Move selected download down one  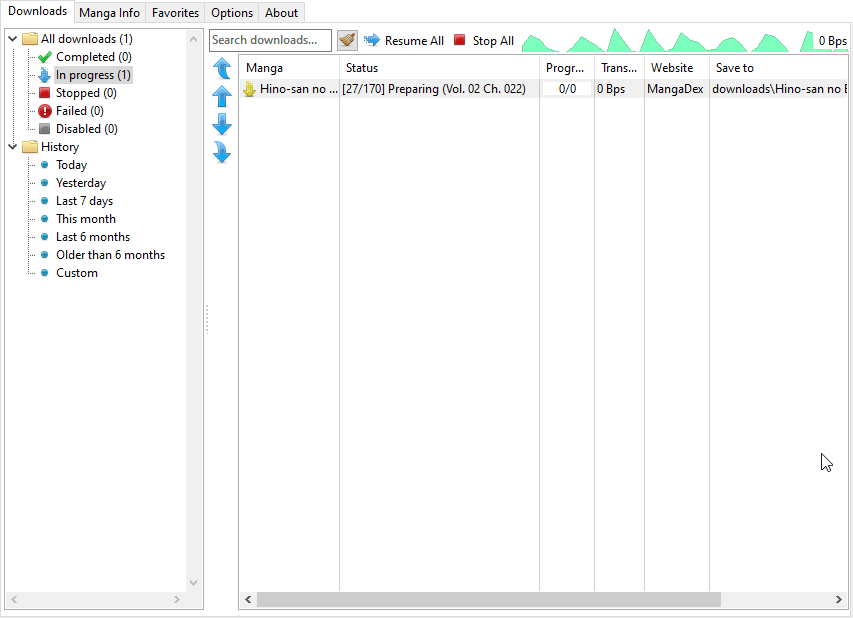click(x=222, y=125)
